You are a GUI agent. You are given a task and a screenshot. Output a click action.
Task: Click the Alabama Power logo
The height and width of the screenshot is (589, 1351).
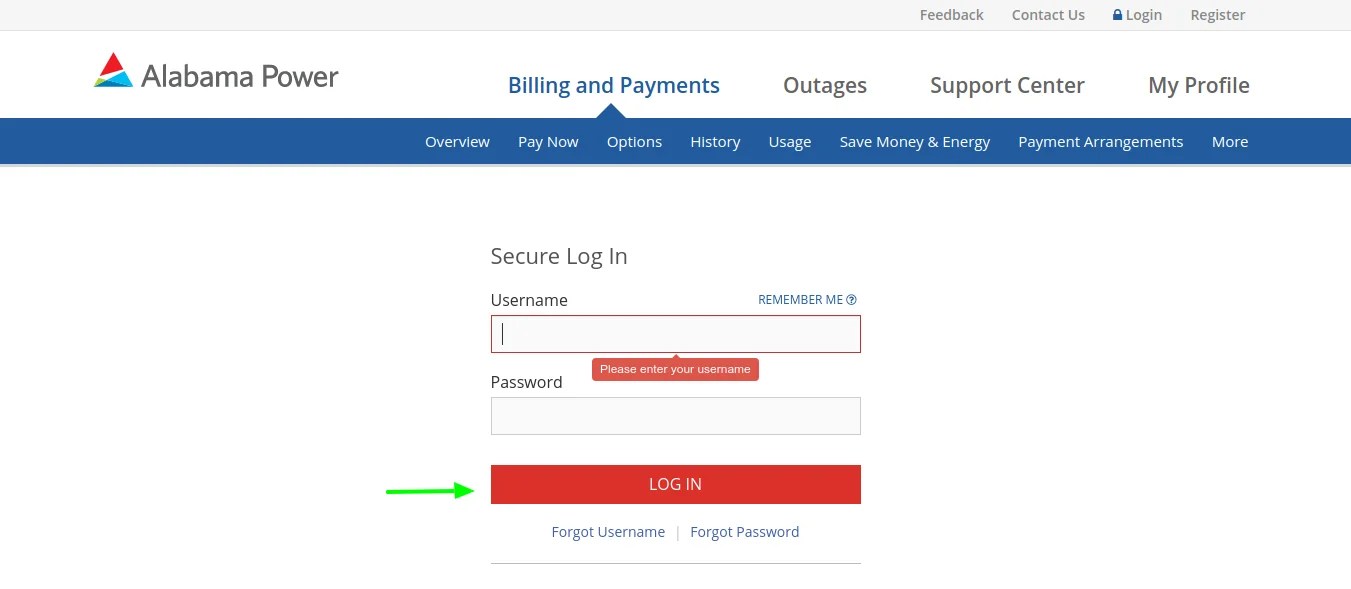pyautogui.click(x=215, y=71)
